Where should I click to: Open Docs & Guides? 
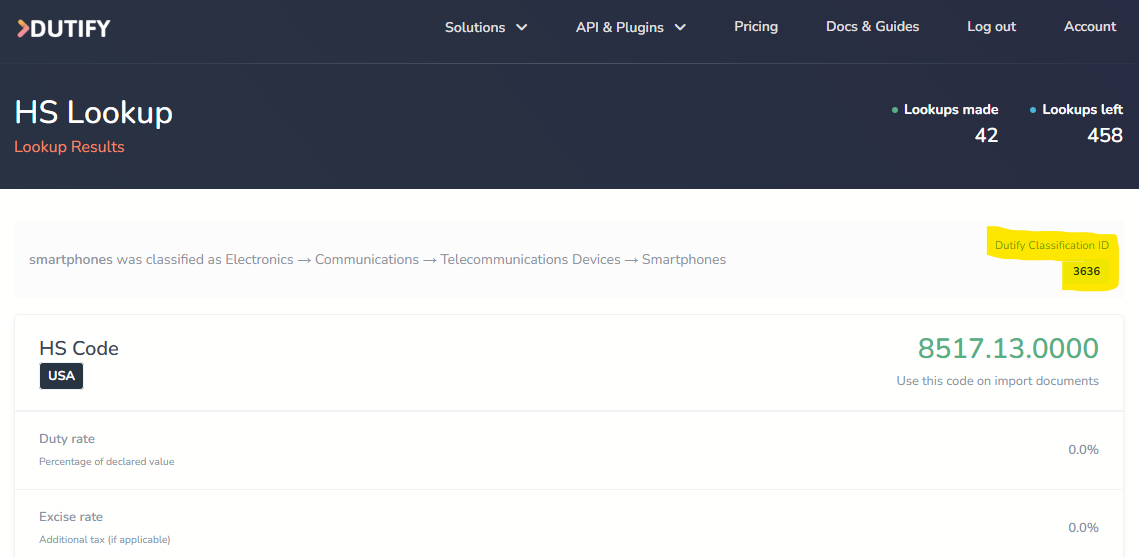coord(872,27)
